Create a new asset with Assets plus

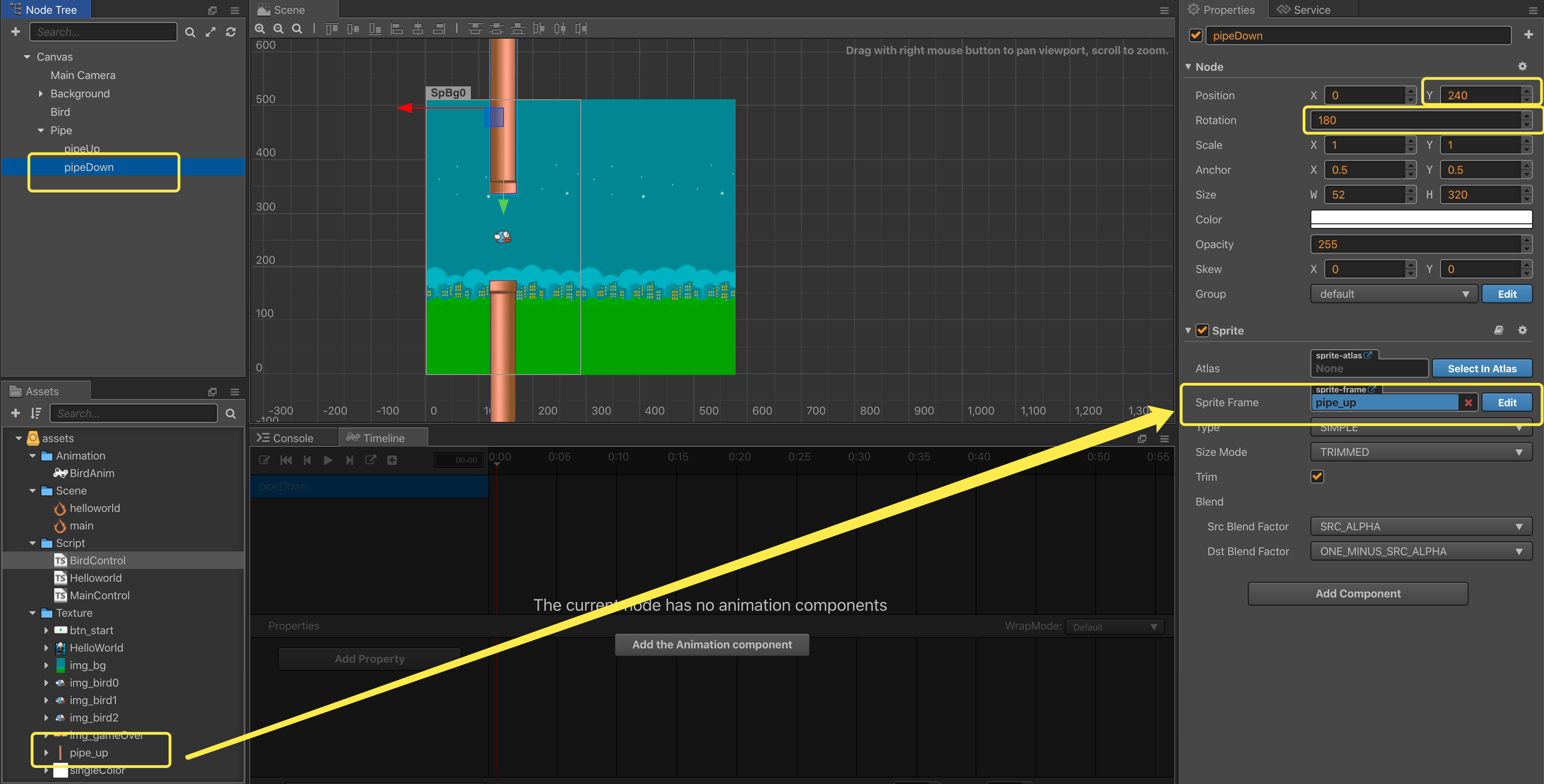pos(16,413)
